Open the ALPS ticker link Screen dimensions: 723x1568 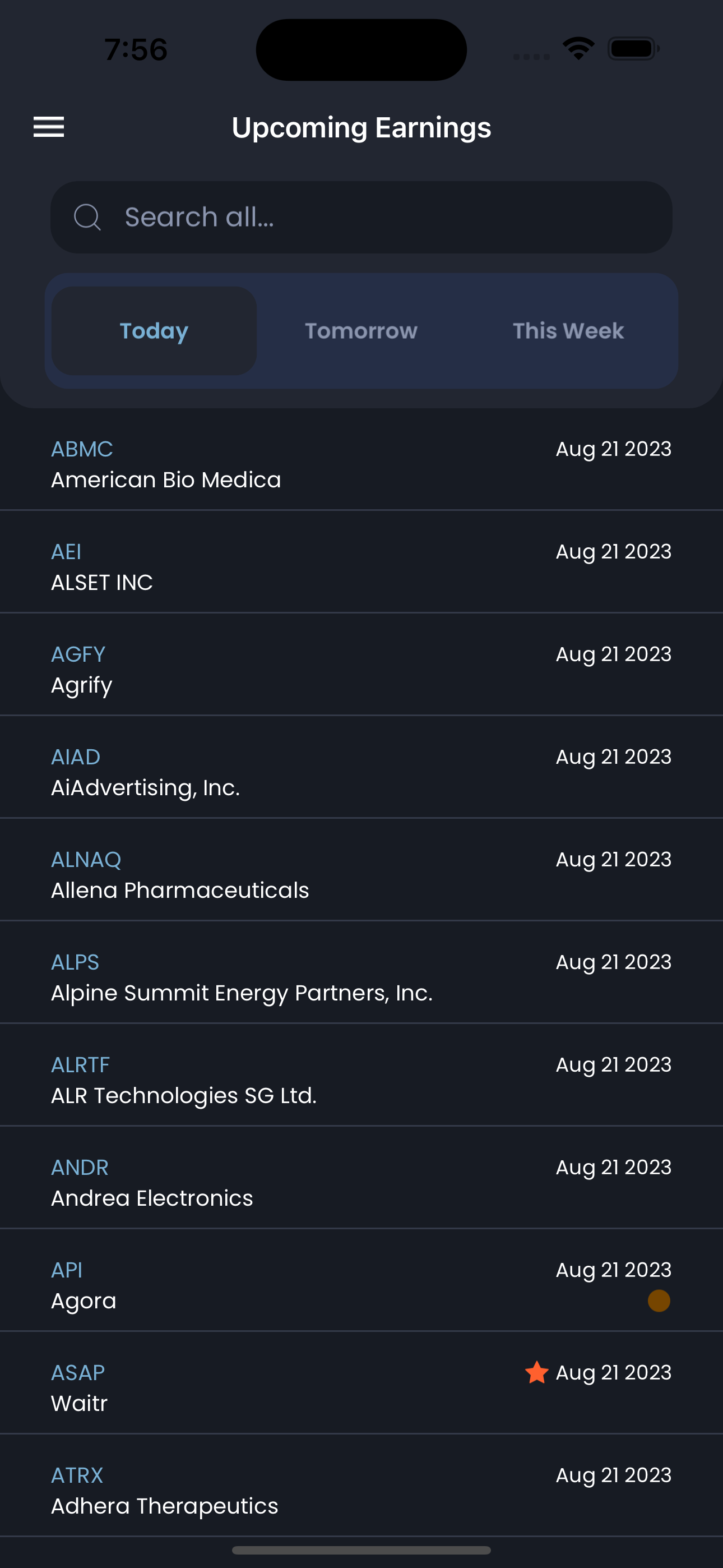(x=75, y=962)
